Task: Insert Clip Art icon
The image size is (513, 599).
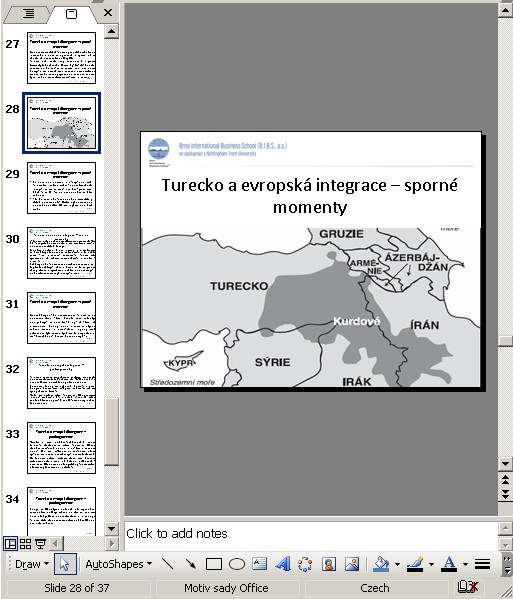Action: (x=329, y=564)
